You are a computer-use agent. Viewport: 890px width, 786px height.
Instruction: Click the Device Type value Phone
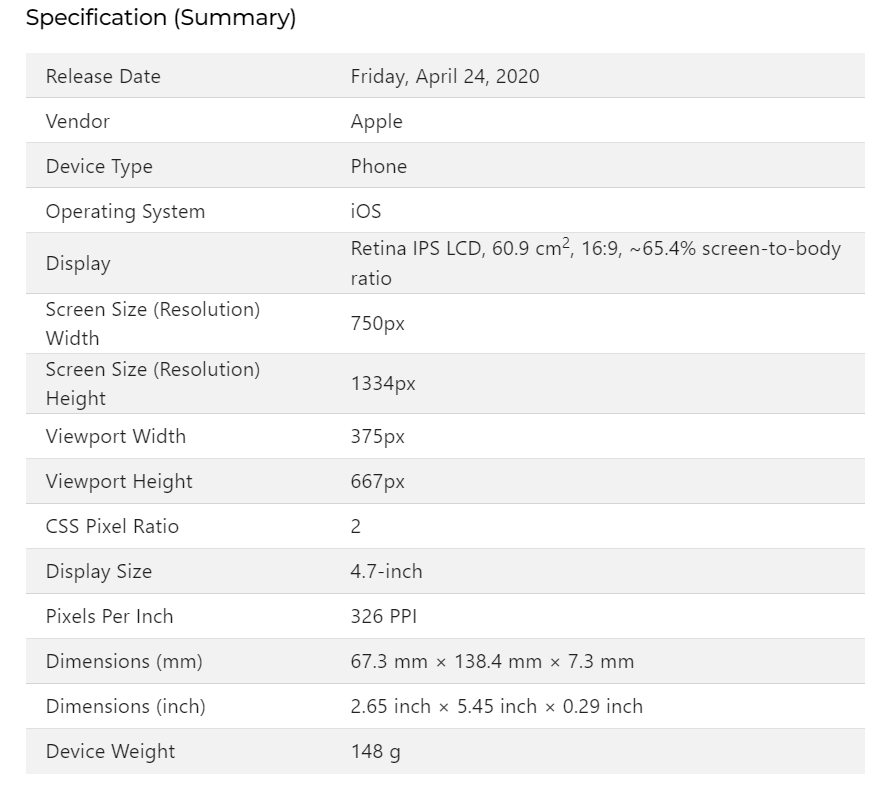(379, 166)
